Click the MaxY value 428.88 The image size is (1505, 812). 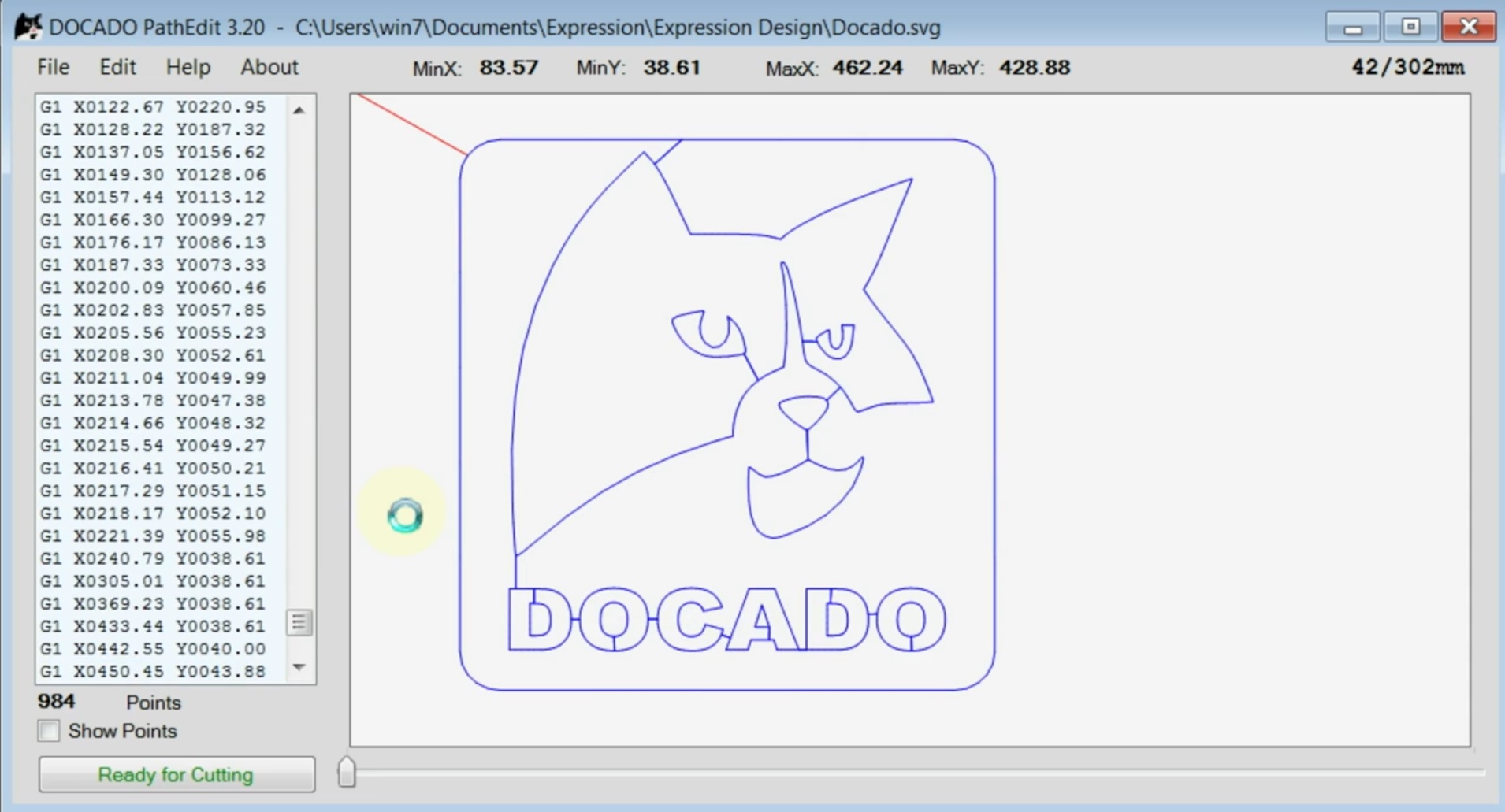pos(1035,68)
